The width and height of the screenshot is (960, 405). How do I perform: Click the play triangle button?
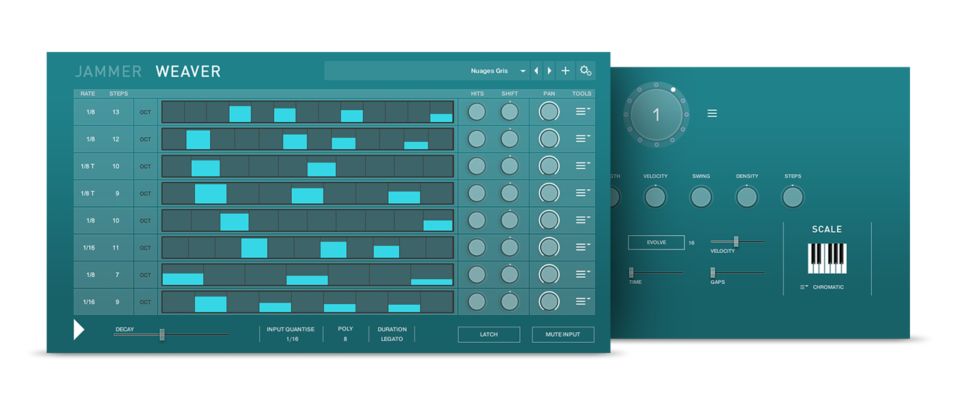[79, 330]
